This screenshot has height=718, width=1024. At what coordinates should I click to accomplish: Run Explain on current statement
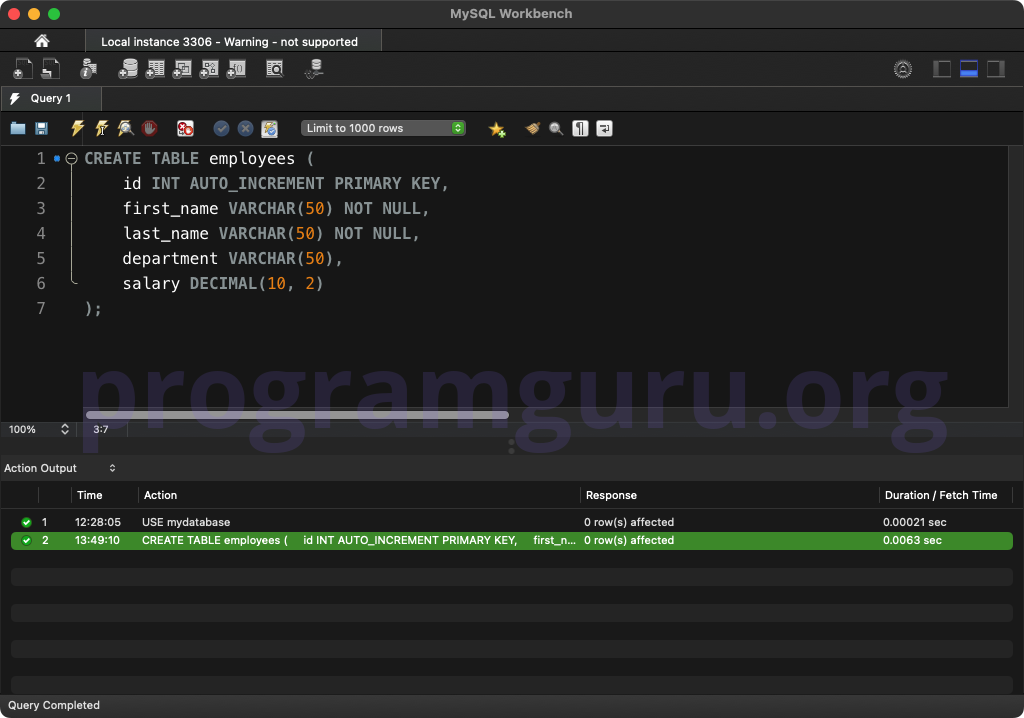[x=125, y=128]
